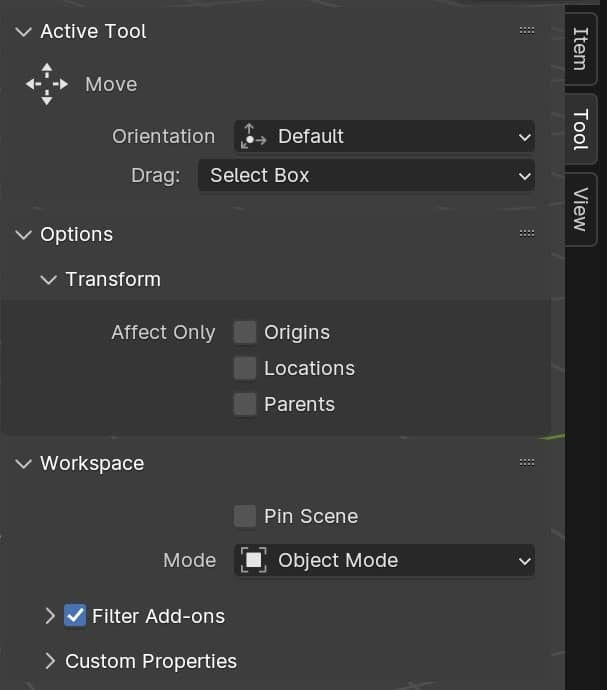
Task: Enable Affect Only Locations checkbox
Action: [245, 368]
